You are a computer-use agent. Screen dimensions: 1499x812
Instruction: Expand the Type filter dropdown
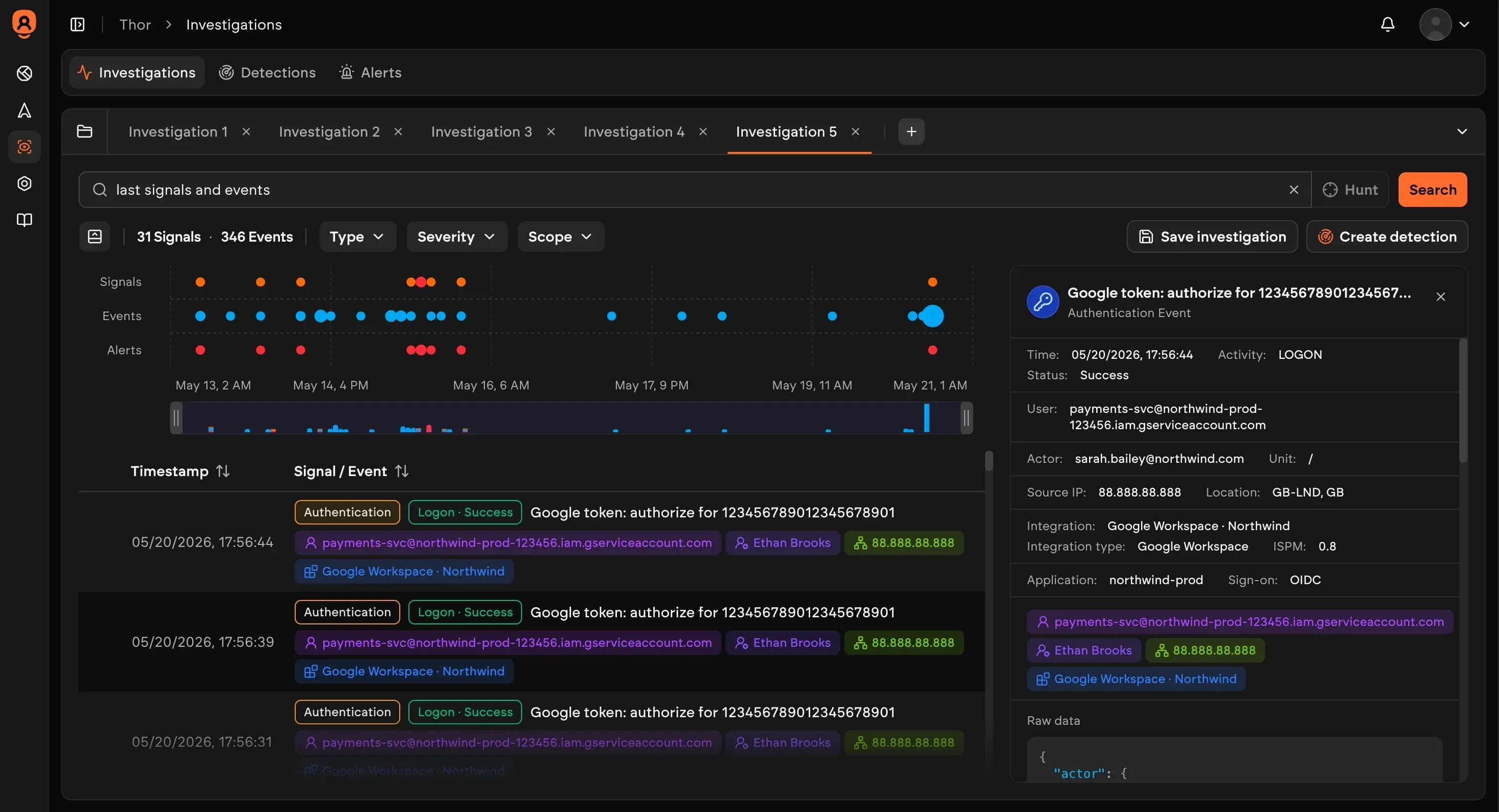tap(357, 237)
